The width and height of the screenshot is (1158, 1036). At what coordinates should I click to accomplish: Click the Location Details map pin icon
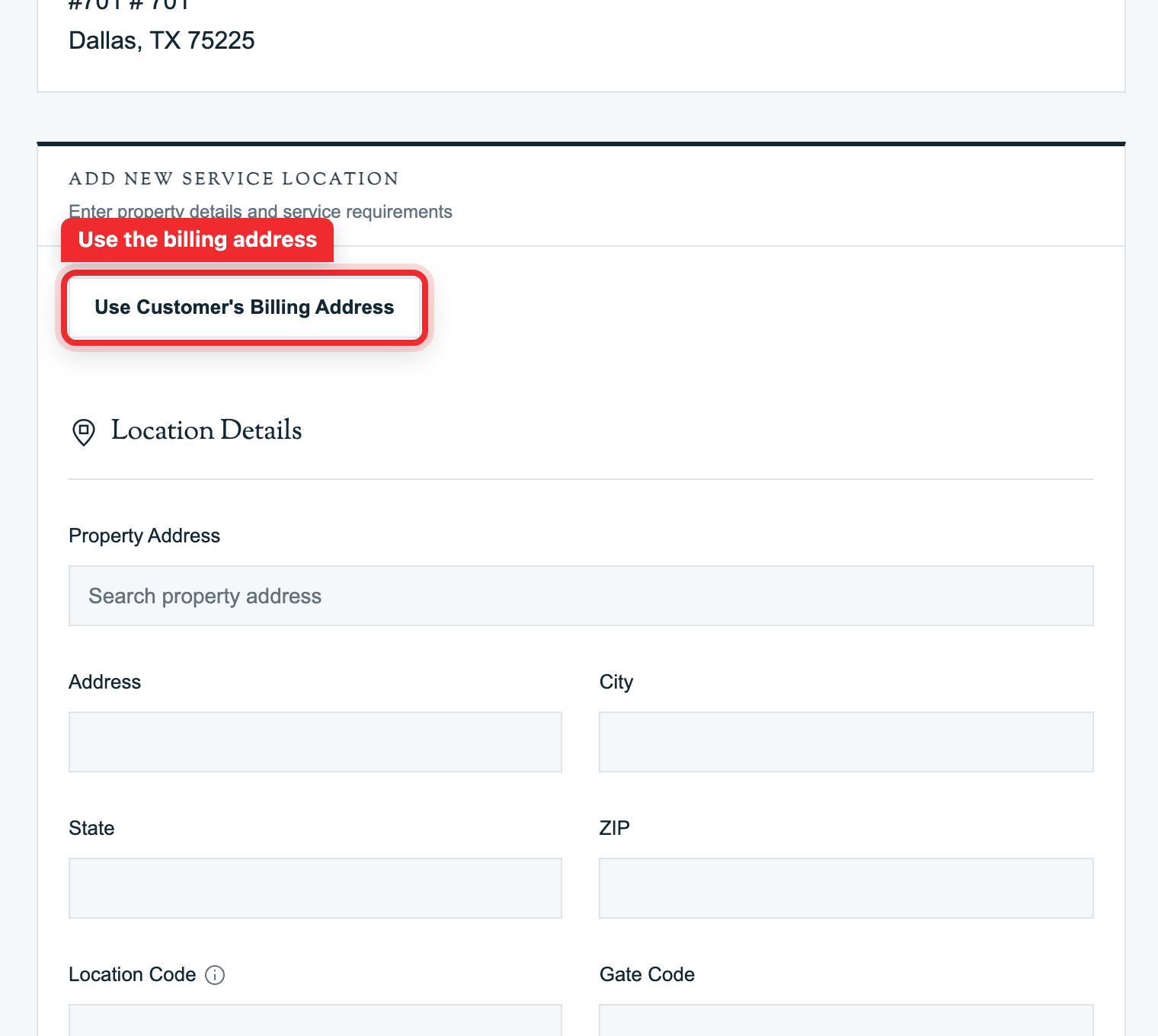point(83,432)
